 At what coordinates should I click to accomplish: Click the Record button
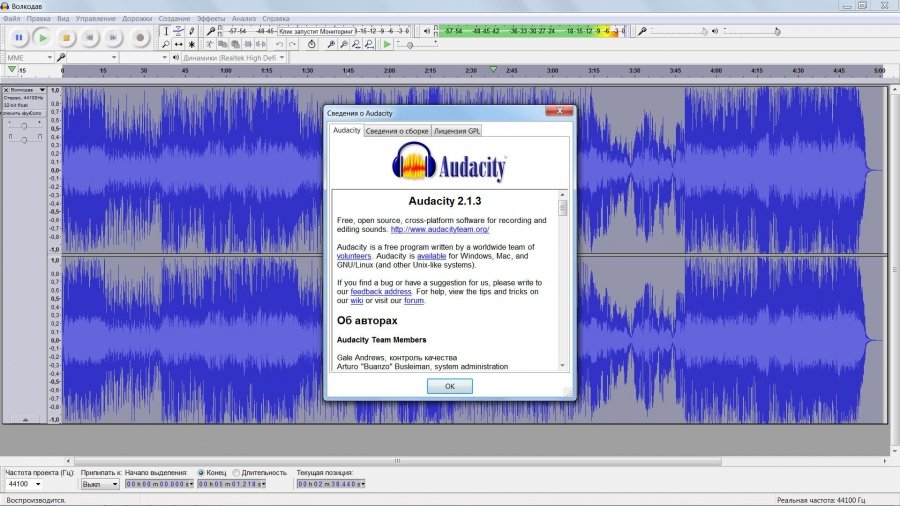(140, 37)
